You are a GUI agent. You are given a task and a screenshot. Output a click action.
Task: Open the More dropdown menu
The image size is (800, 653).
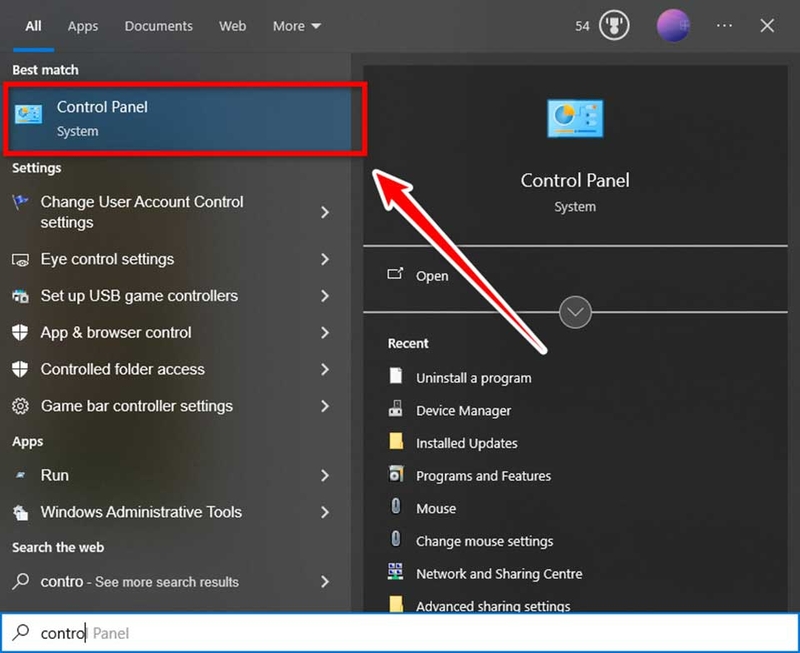[x=296, y=26]
